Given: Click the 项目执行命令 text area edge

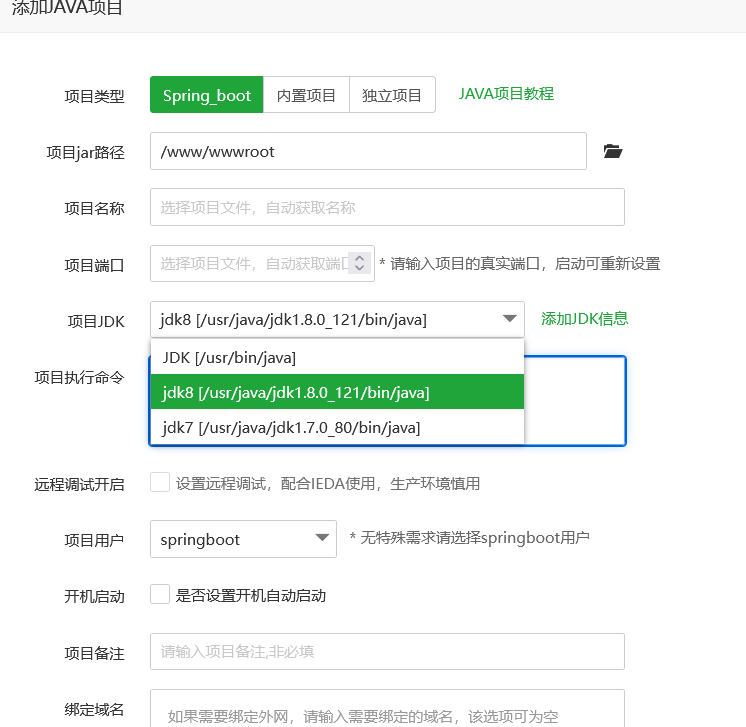Looking at the screenshot, I should coord(575,401).
